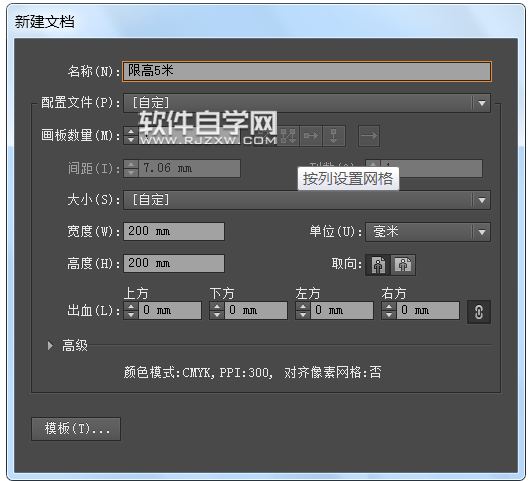
Task: Click the top bleed (上方) 0 mm field
Action: pyautogui.click(x=170, y=310)
